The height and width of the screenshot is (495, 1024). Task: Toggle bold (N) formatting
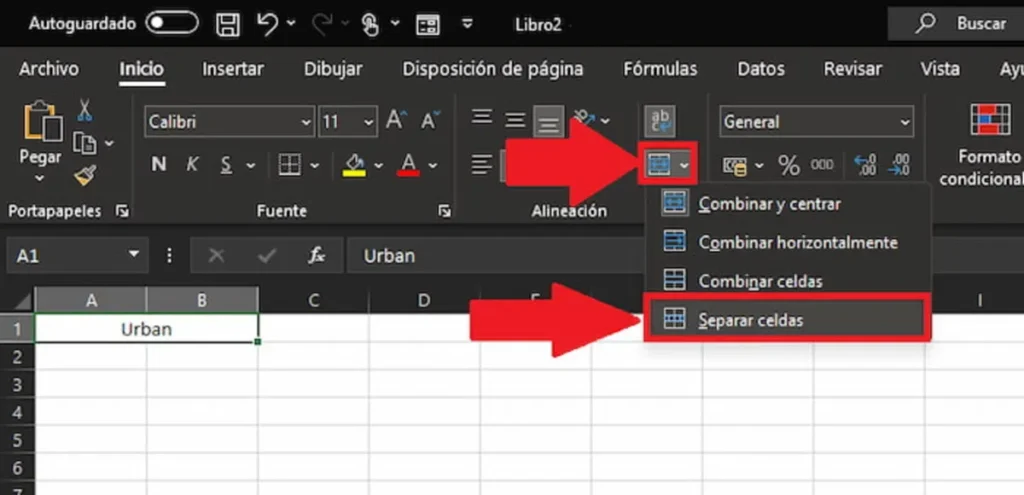[x=158, y=165]
